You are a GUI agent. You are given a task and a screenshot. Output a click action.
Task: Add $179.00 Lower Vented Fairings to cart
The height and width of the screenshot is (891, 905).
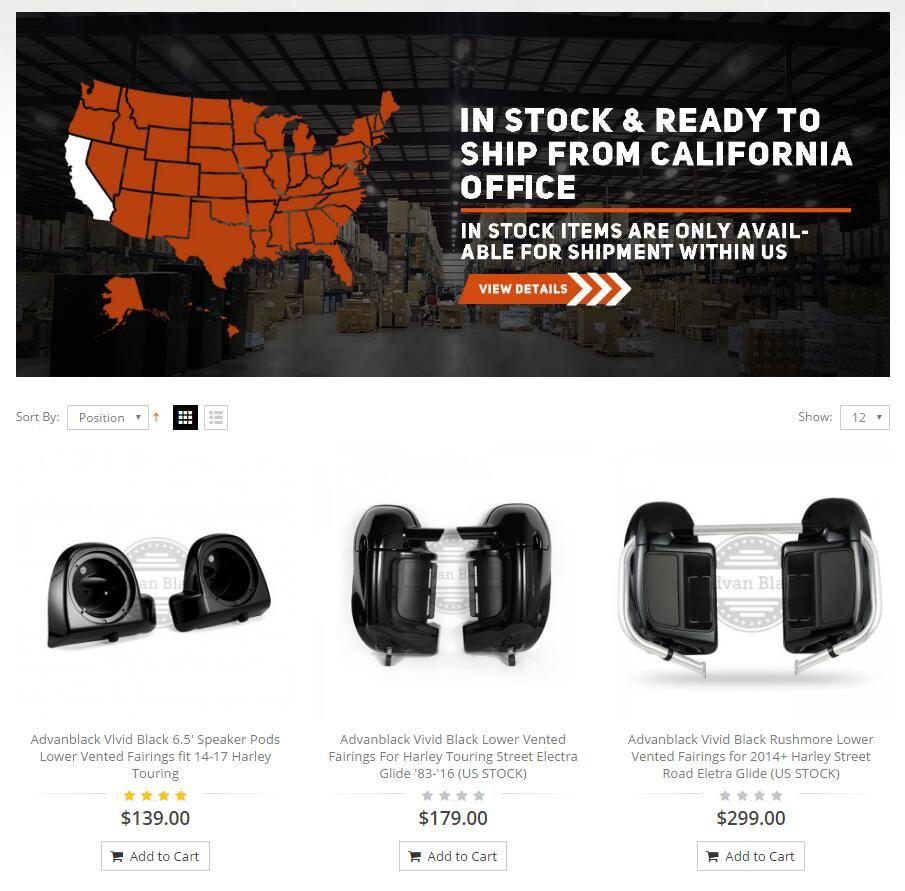pos(453,856)
